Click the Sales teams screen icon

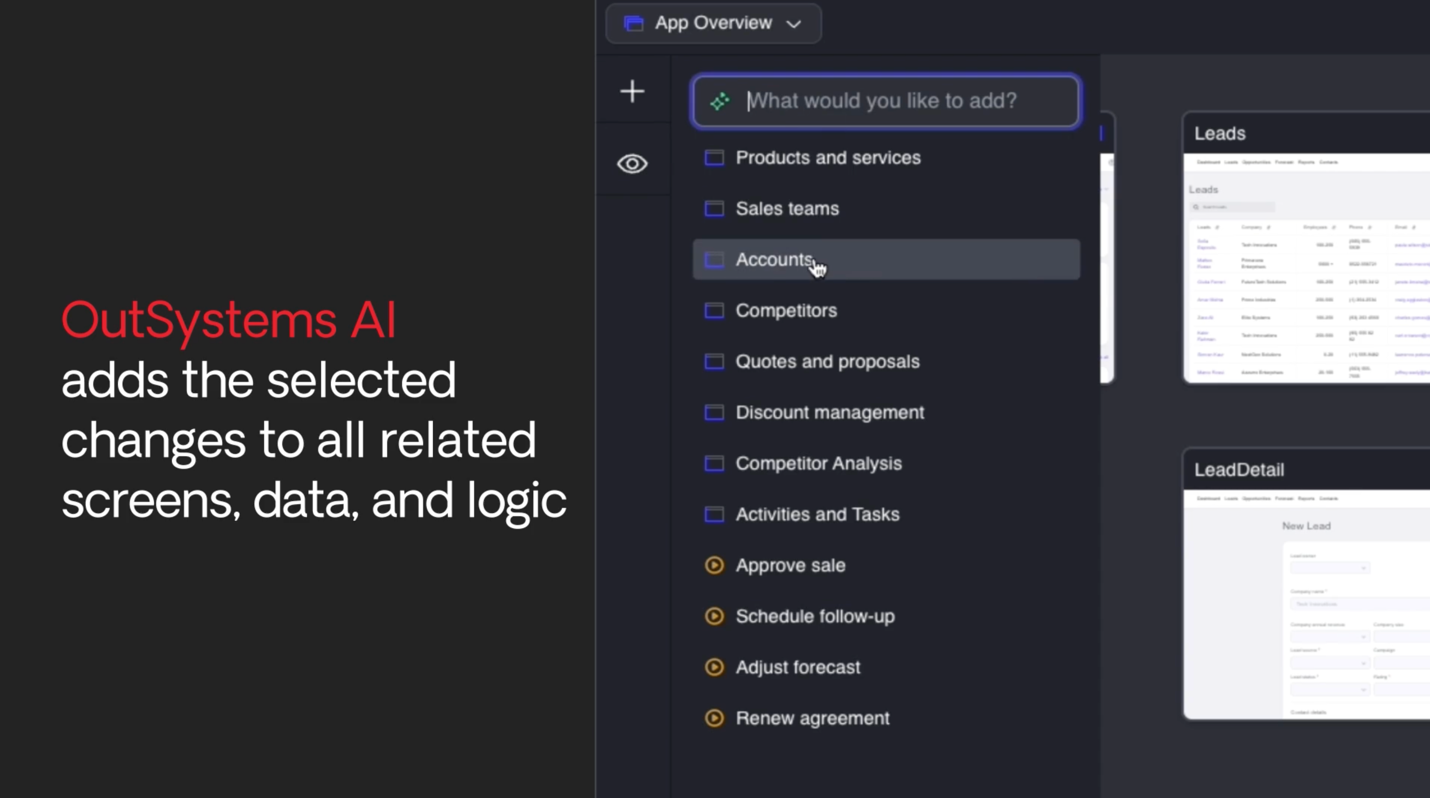tap(714, 209)
